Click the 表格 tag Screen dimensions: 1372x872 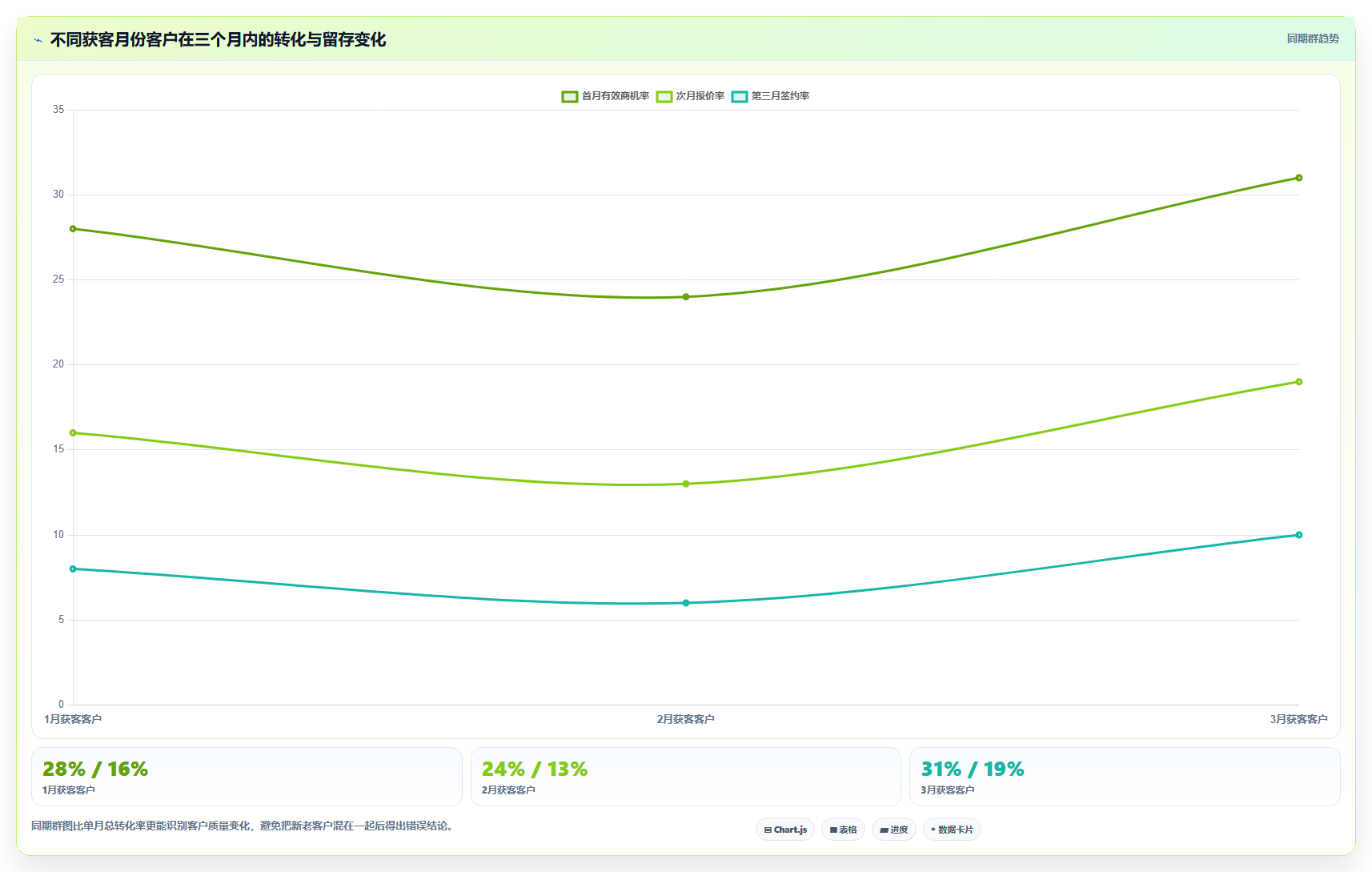click(x=844, y=830)
